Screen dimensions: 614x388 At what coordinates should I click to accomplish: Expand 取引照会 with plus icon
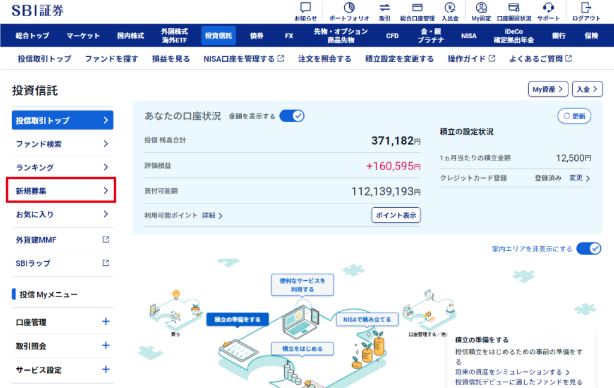tap(105, 345)
